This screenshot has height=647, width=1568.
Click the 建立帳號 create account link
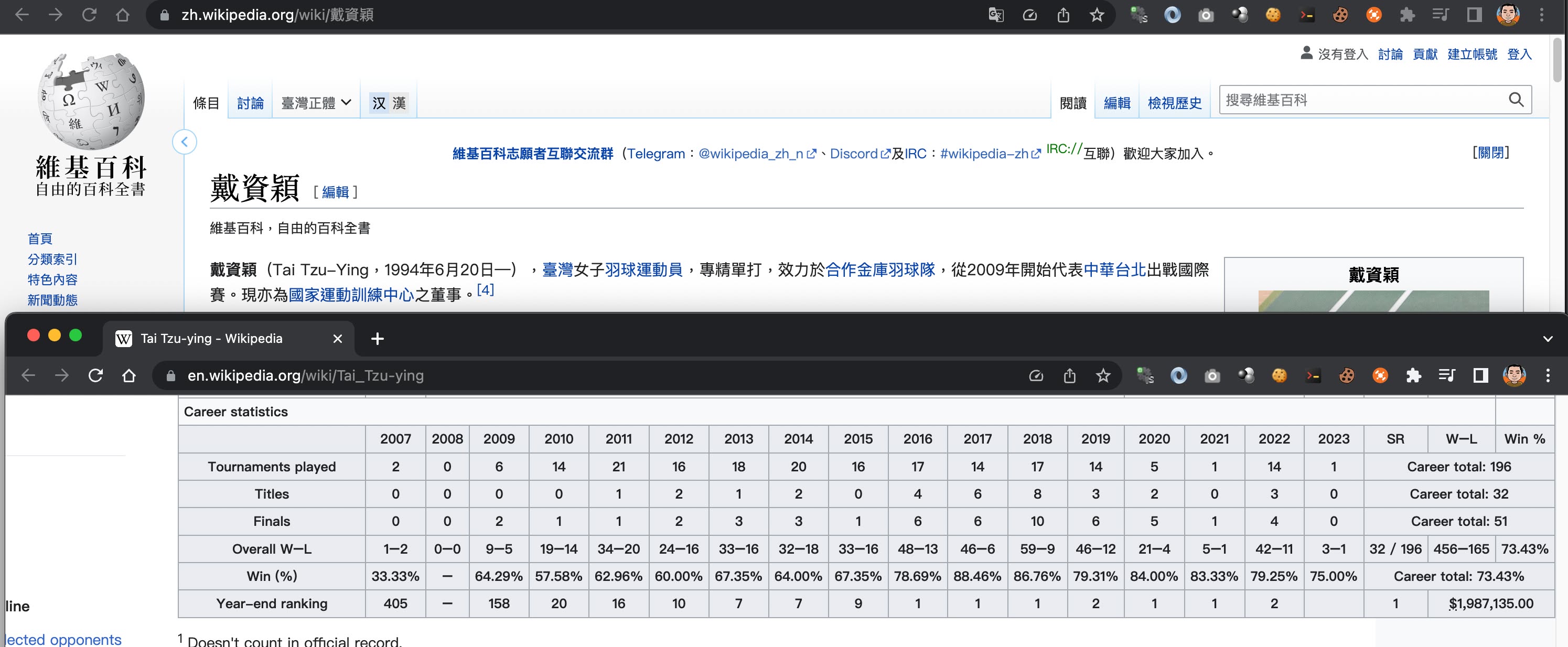coord(1473,54)
